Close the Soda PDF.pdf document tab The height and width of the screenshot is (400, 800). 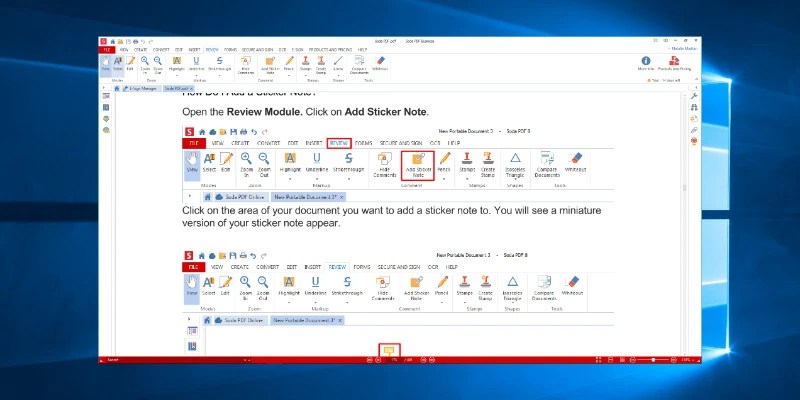coord(191,89)
